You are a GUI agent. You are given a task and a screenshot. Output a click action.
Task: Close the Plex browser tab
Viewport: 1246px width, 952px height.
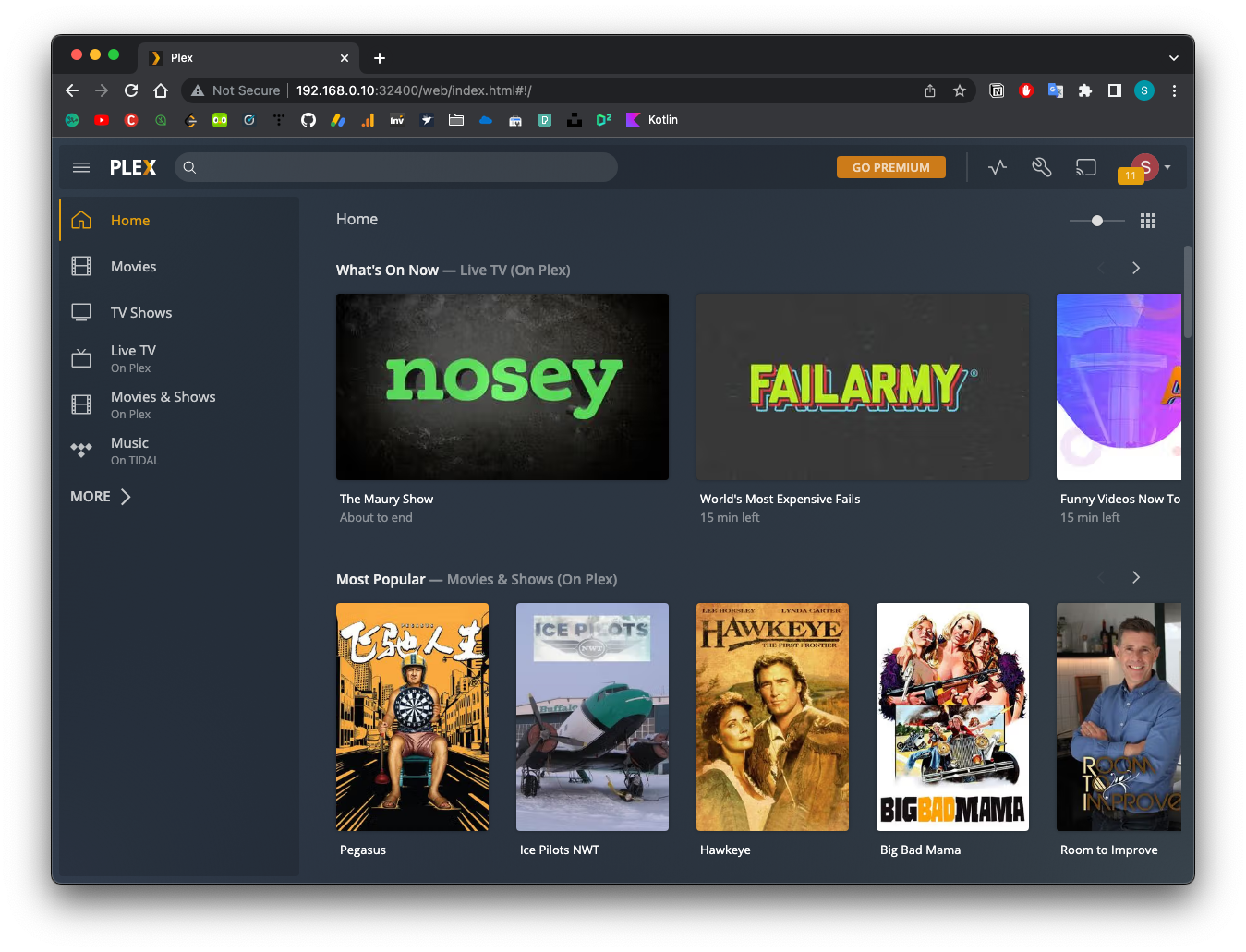[x=345, y=58]
